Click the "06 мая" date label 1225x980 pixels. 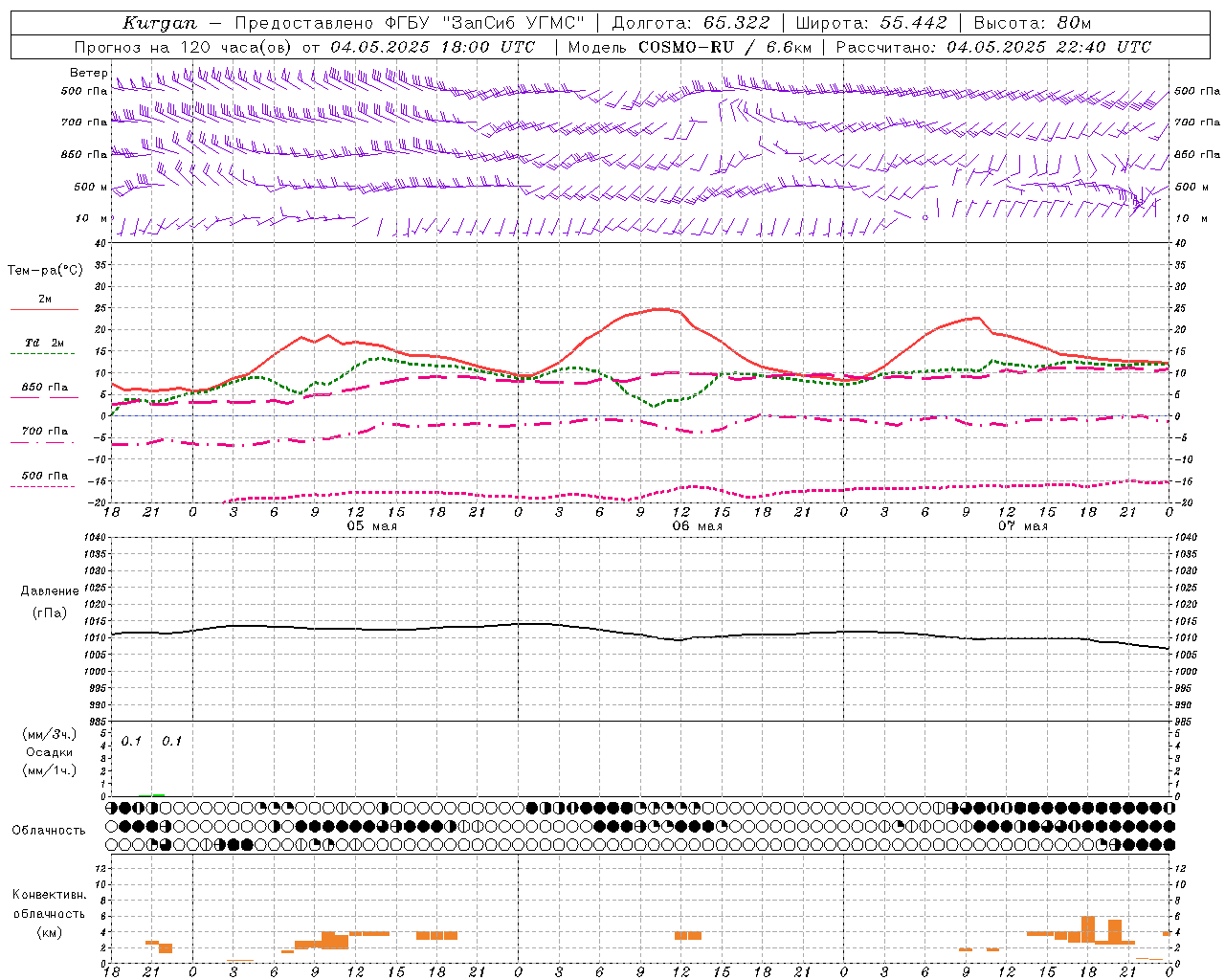coord(697,526)
